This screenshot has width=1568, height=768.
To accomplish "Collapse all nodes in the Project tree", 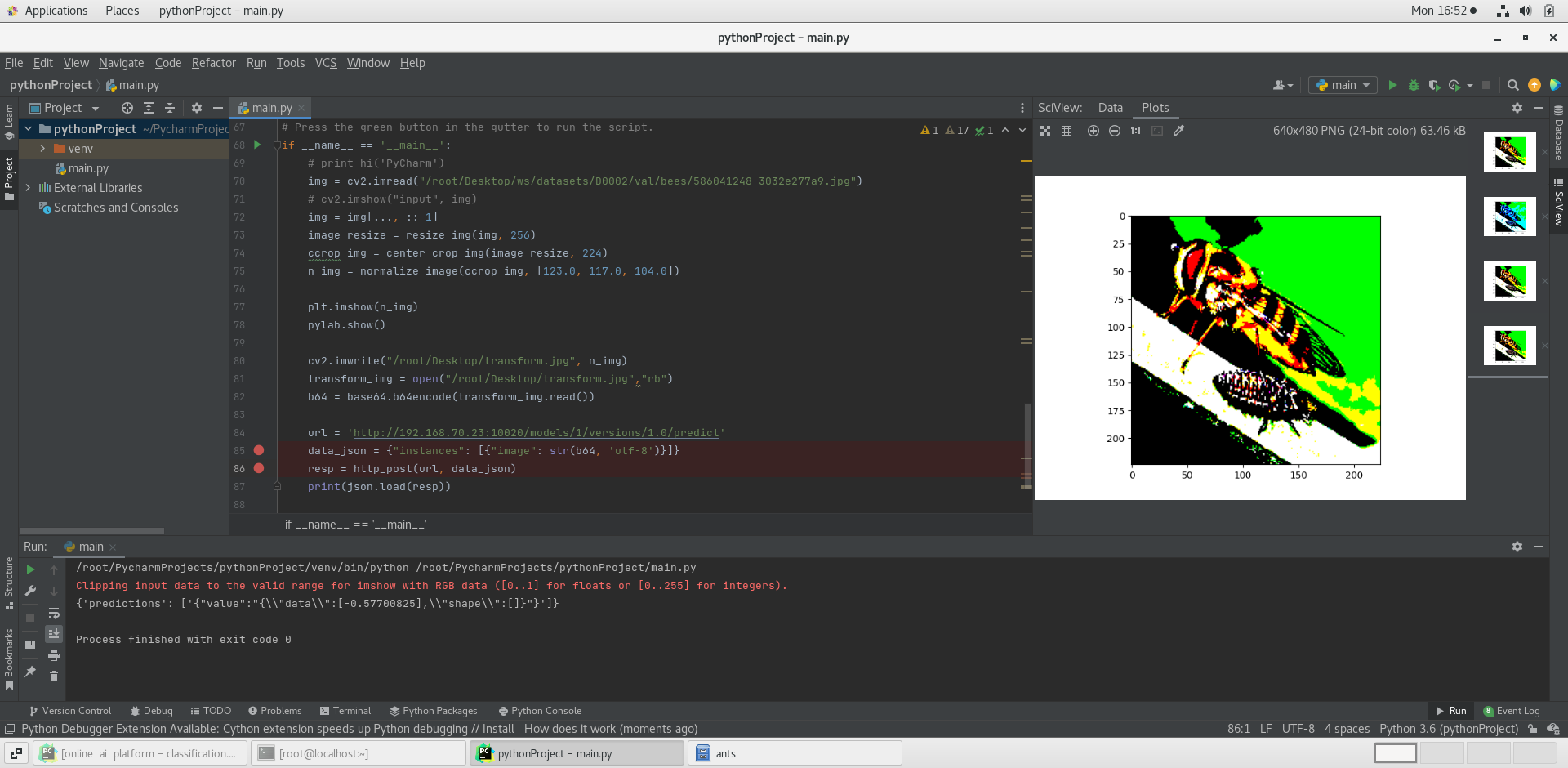I will (170, 108).
